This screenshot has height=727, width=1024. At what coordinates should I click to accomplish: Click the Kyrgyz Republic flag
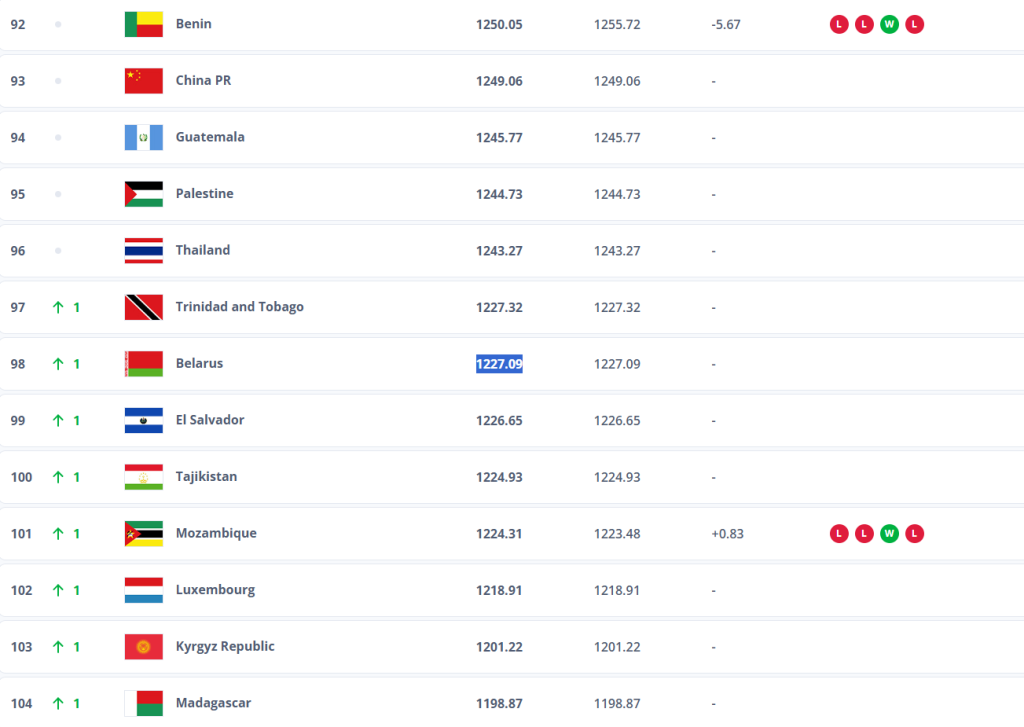(x=143, y=647)
